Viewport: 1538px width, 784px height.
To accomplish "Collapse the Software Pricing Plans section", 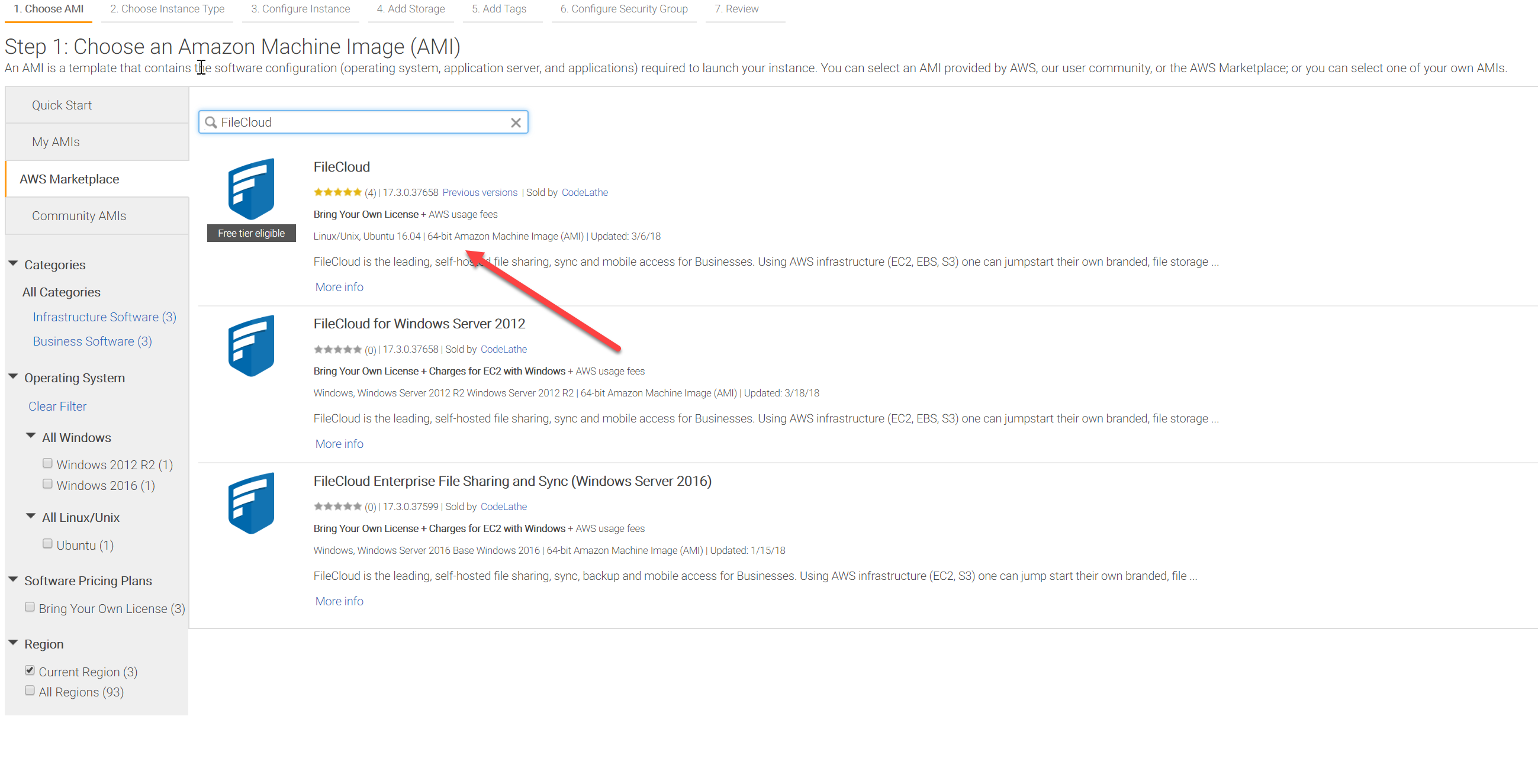I will [x=13, y=579].
